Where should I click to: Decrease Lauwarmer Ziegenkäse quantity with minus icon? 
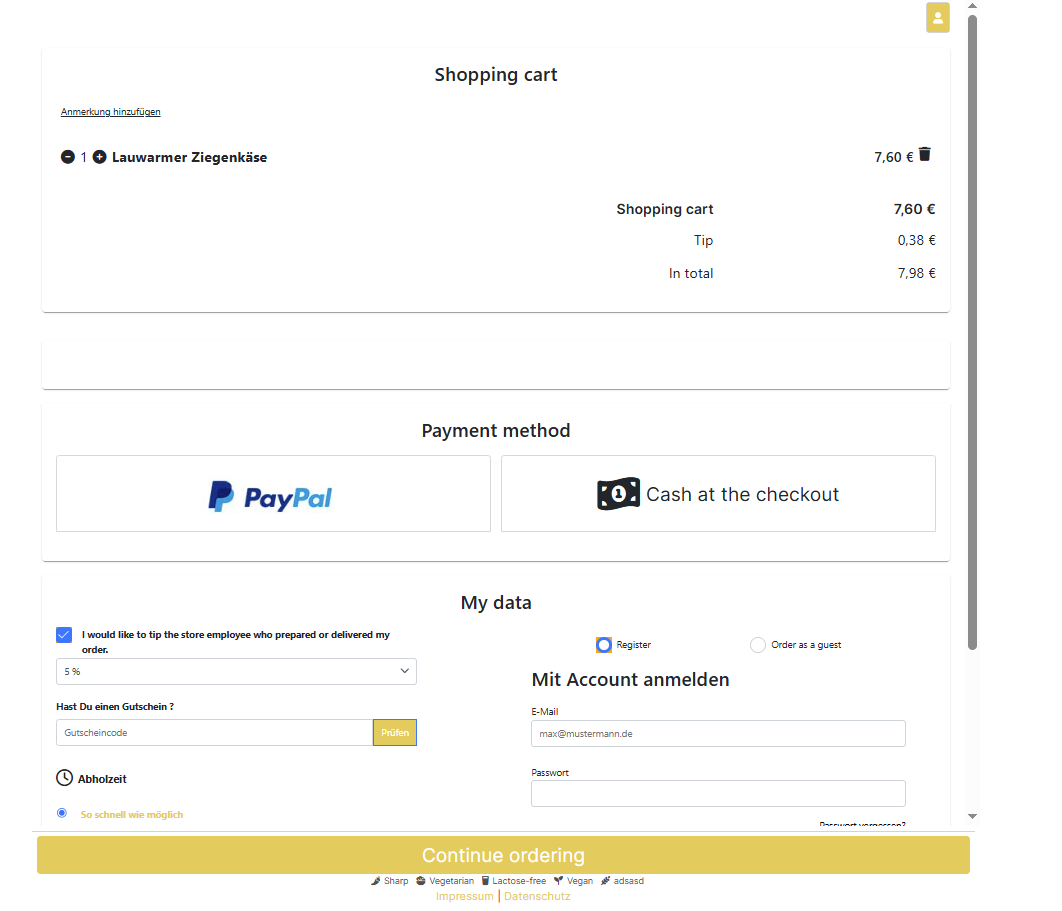coord(68,157)
